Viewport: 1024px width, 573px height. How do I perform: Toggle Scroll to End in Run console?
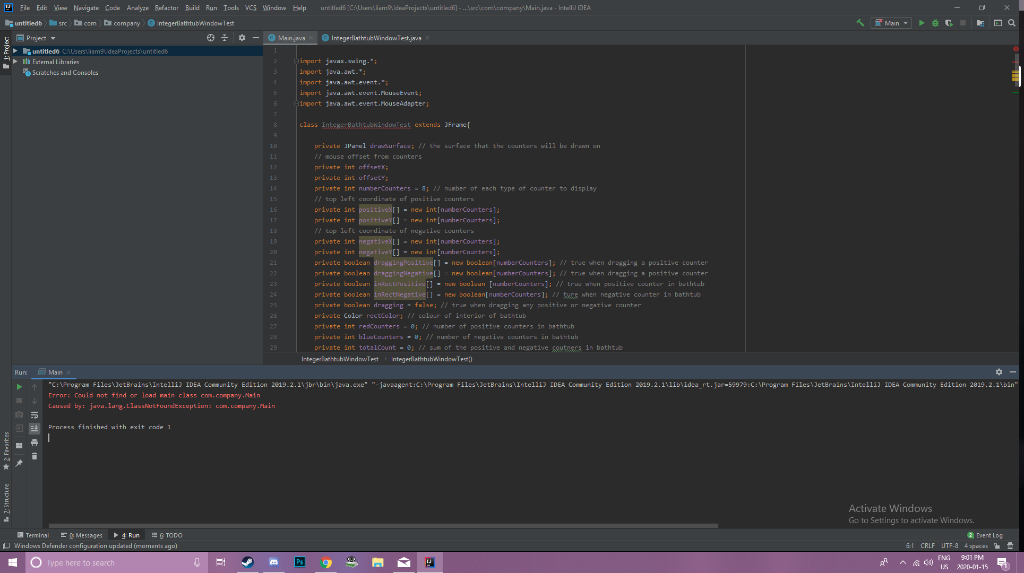click(35, 429)
